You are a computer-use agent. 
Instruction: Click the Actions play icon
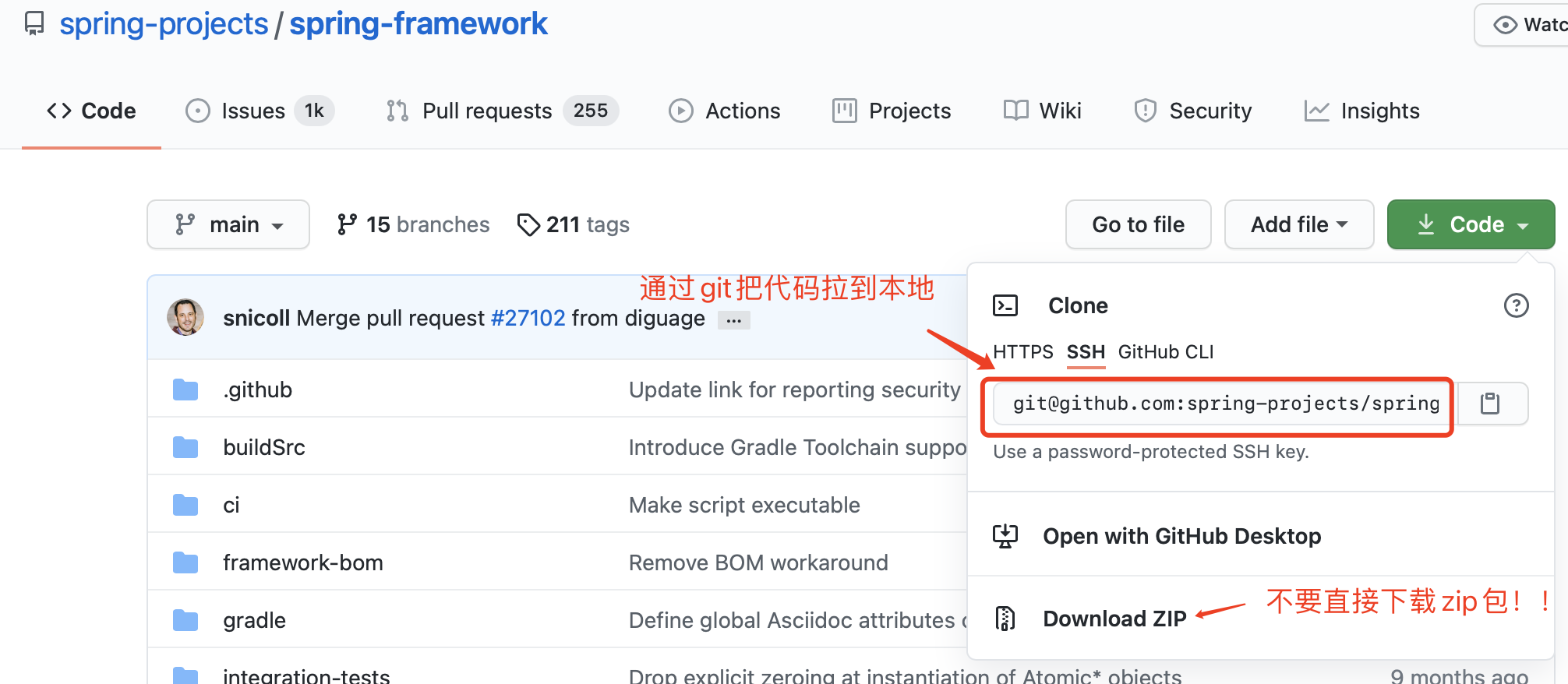pyautogui.click(x=681, y=111)
